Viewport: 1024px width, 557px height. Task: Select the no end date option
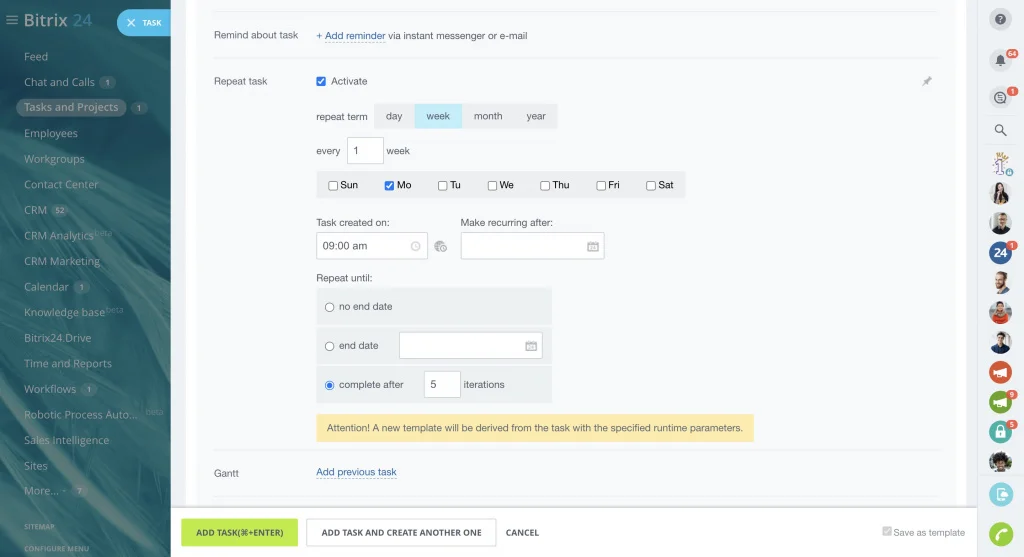pyautogui.click(x=330, y=307)
